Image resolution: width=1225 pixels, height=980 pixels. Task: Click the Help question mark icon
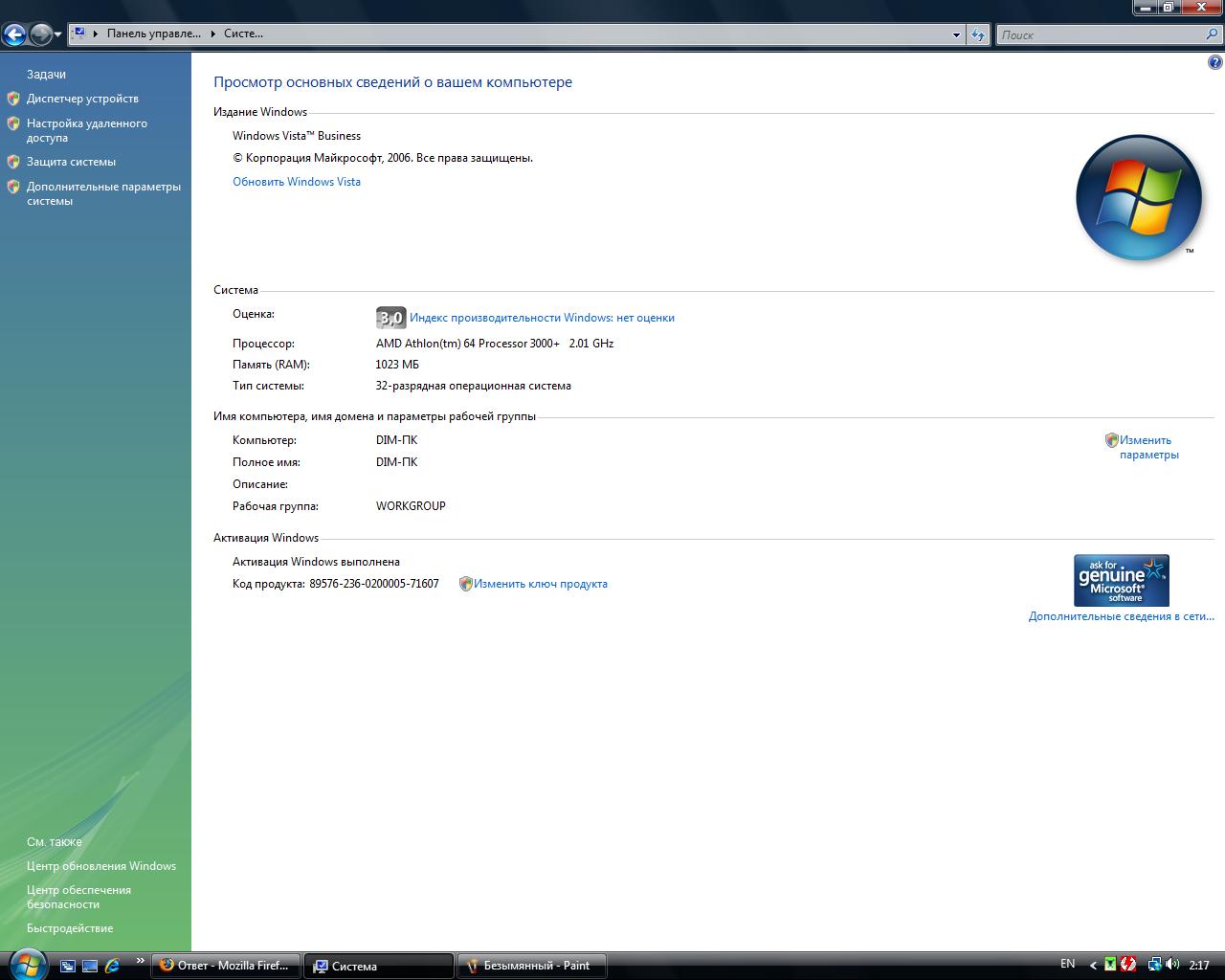pyautogui.click(x=1215, y=63)
